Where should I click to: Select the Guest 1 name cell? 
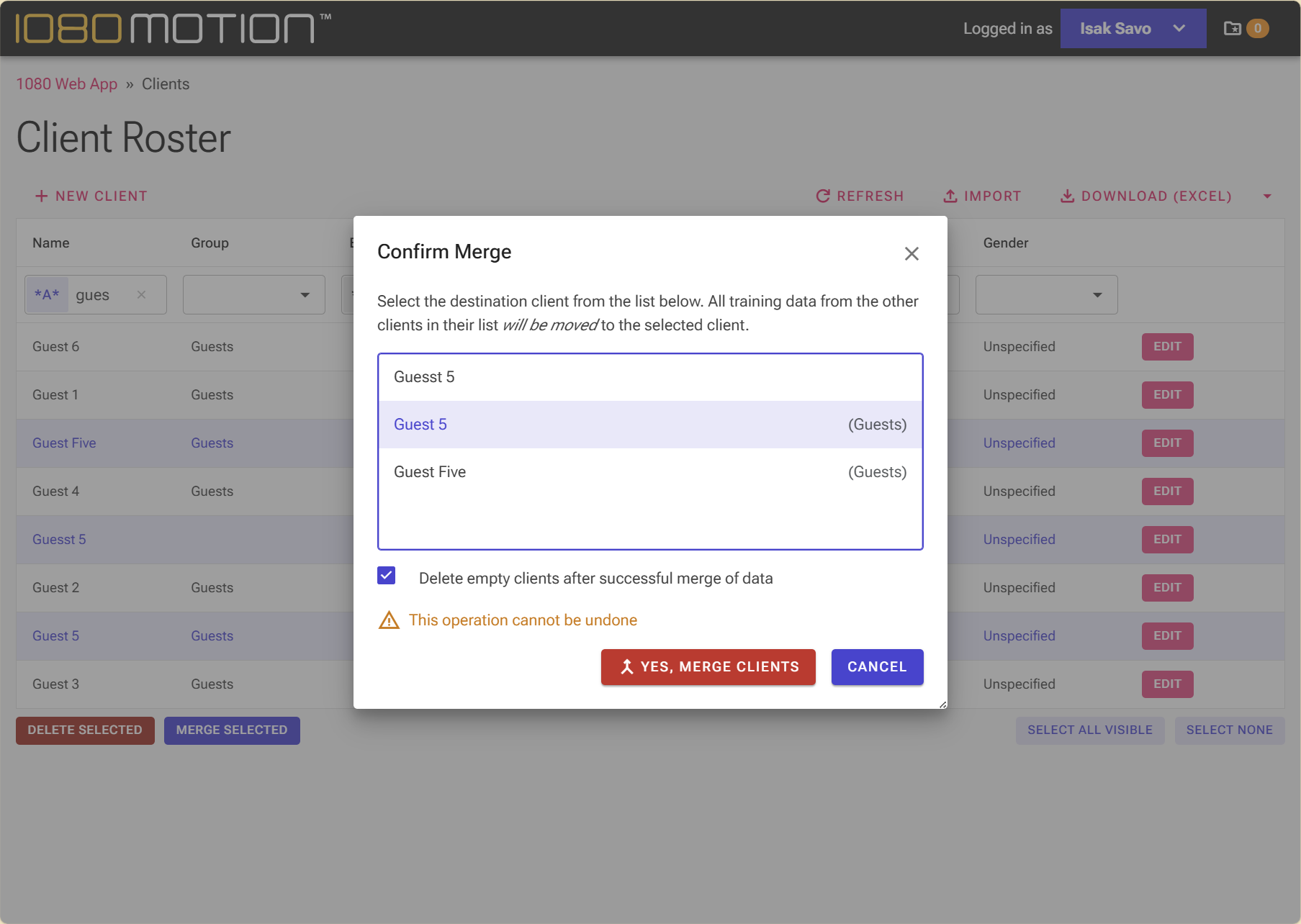tap(55, 395)
